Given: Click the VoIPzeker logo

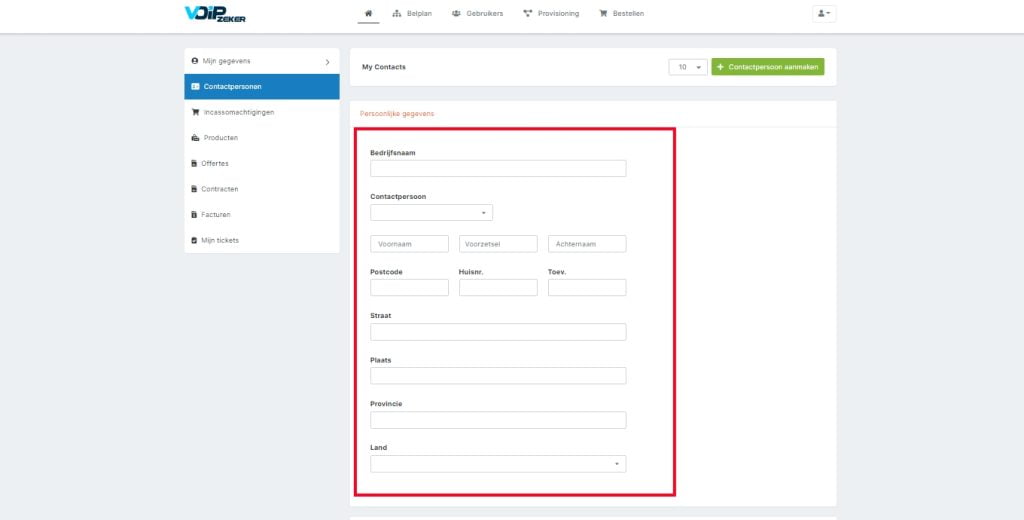Looking at the screenshot, I should click(215, 14).
